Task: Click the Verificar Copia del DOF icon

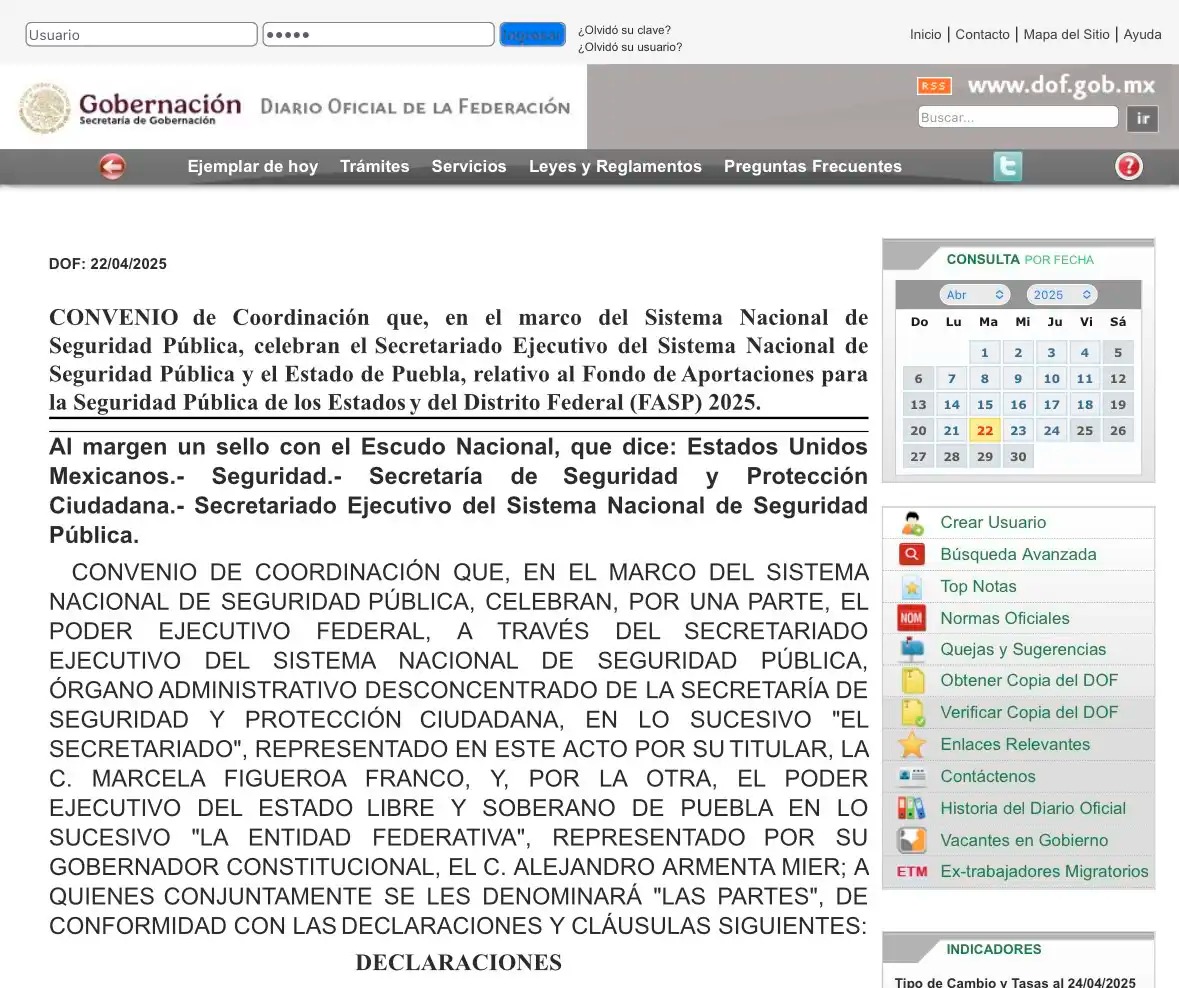Action: coord(912,712)
